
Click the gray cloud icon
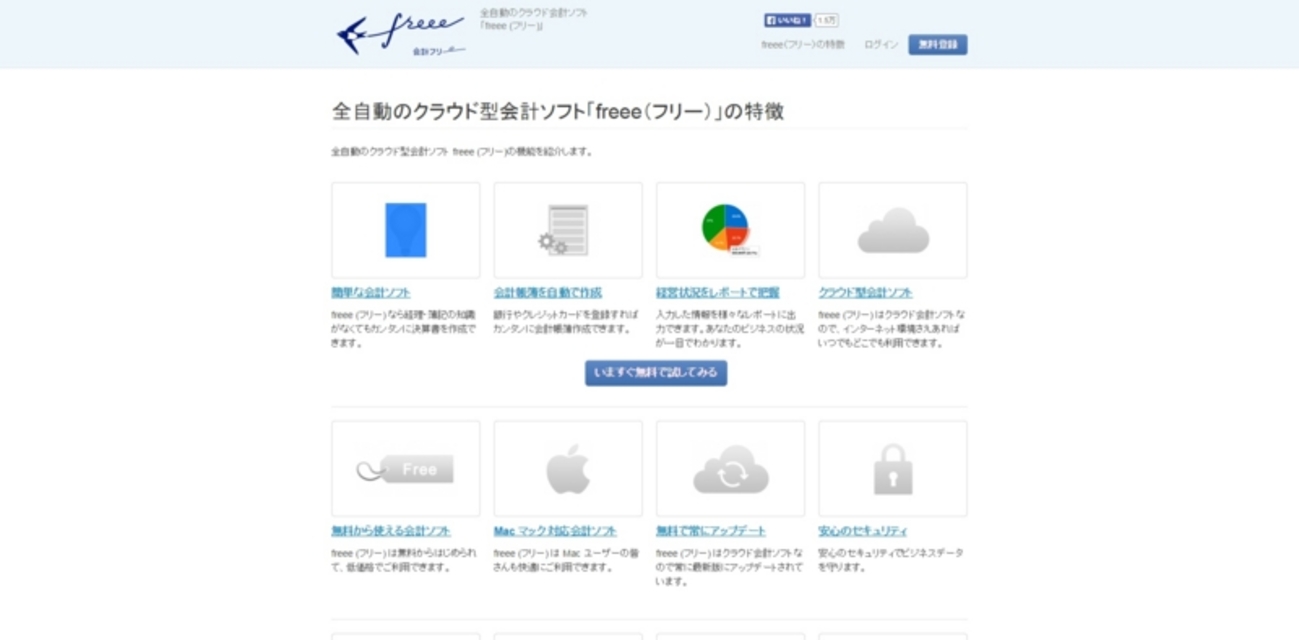tap(893, 230)
